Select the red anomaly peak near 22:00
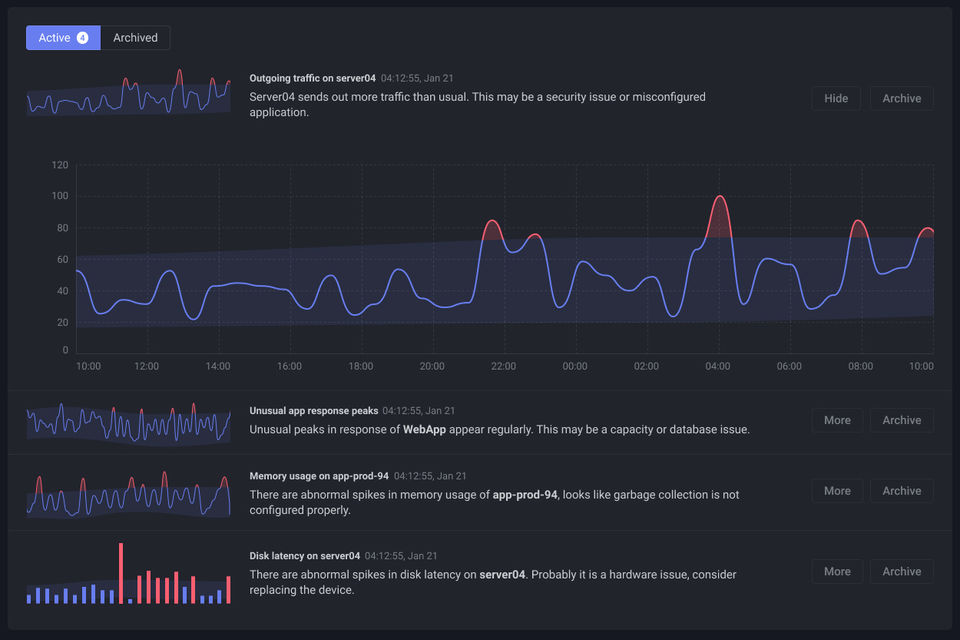Viewport: 960px width, 640px height. click(x=491, y=229)
